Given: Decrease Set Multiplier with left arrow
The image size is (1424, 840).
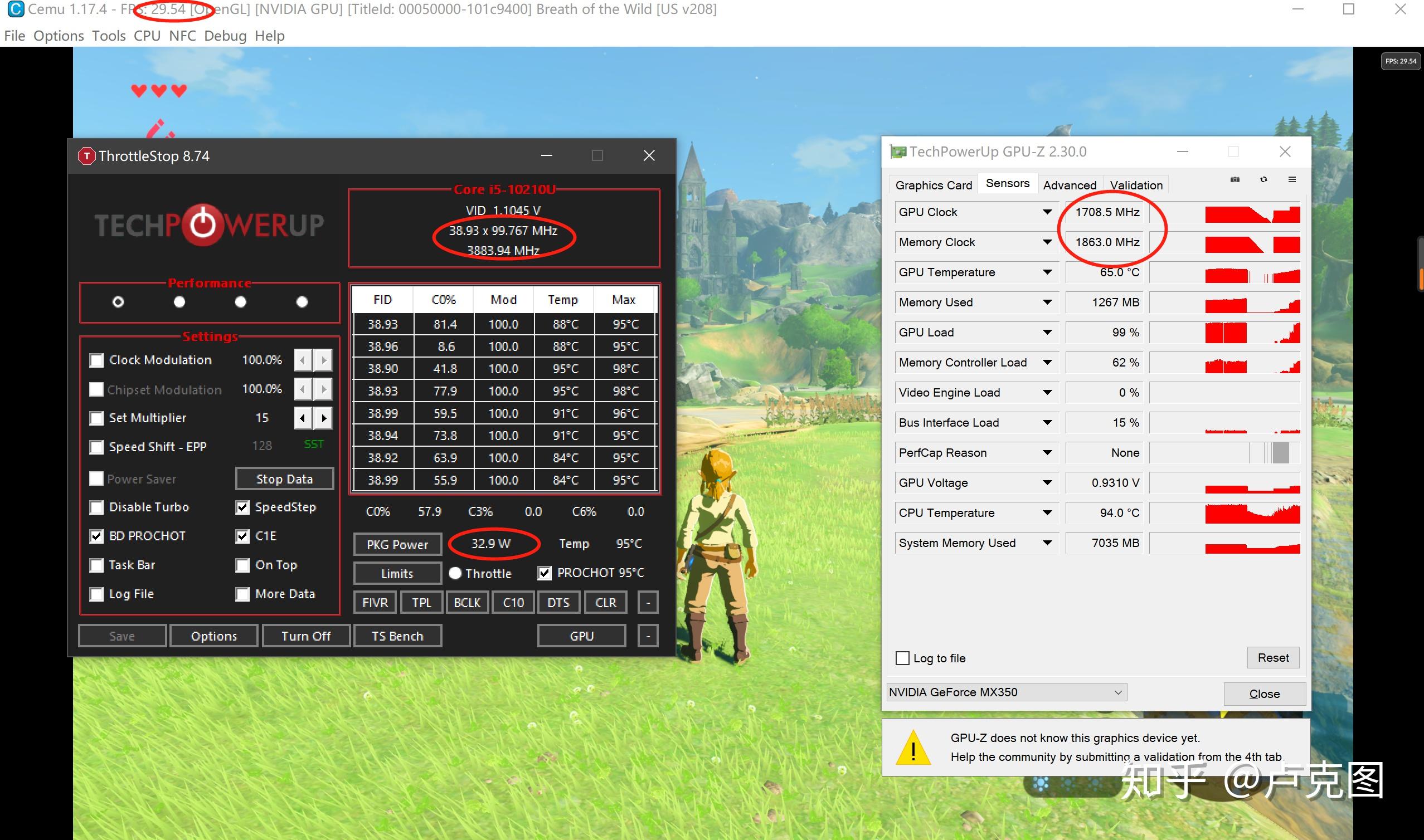Looking at the screenshot, I should pyautogui.click(x=303, y=418).
